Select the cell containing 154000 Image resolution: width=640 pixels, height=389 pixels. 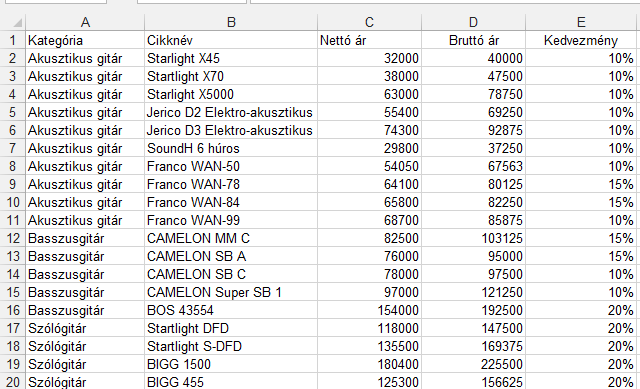(x=369, y=310)
